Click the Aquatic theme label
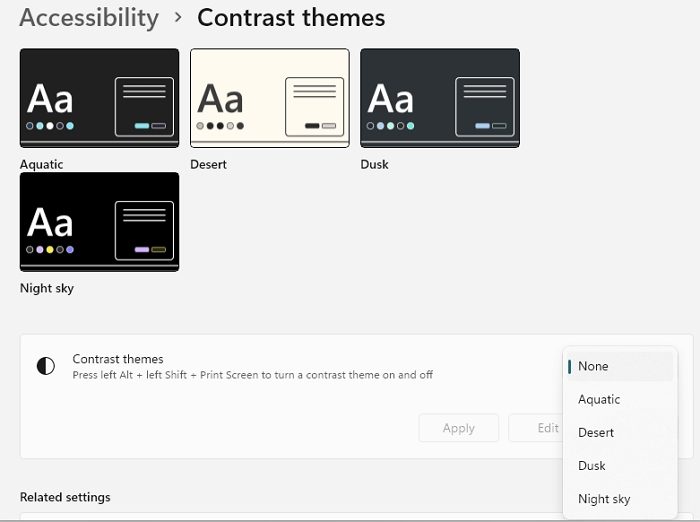The image size is (700, 522). [x=41, y=164]
